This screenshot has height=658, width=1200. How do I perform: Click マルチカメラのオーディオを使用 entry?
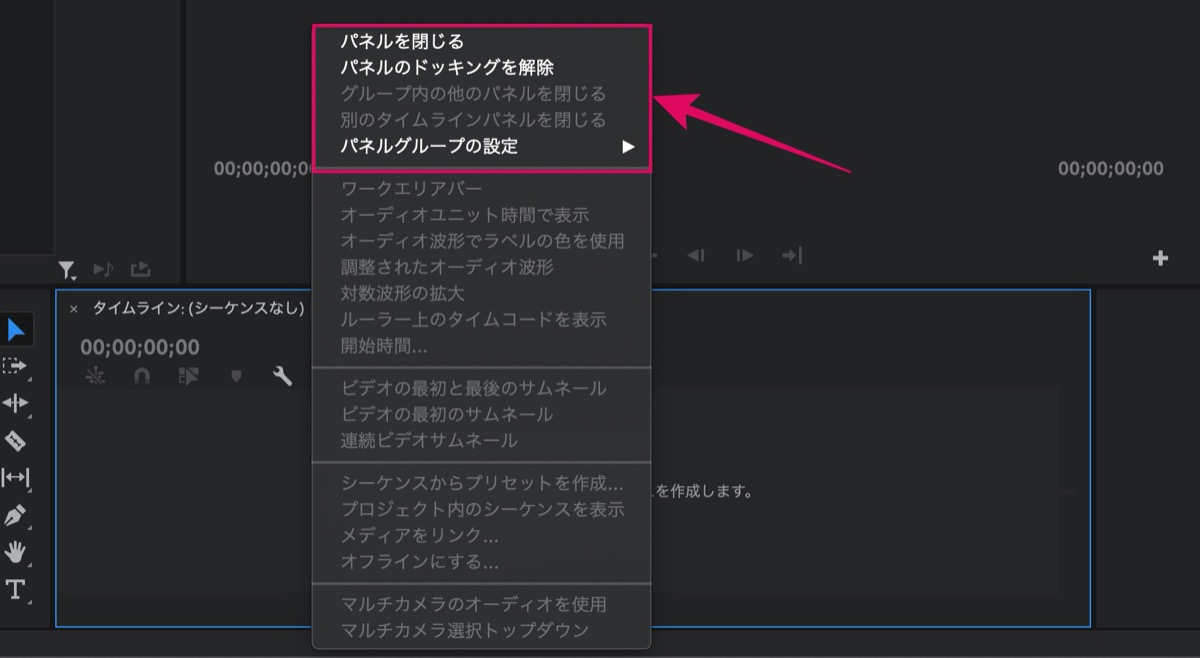(482, 604)
